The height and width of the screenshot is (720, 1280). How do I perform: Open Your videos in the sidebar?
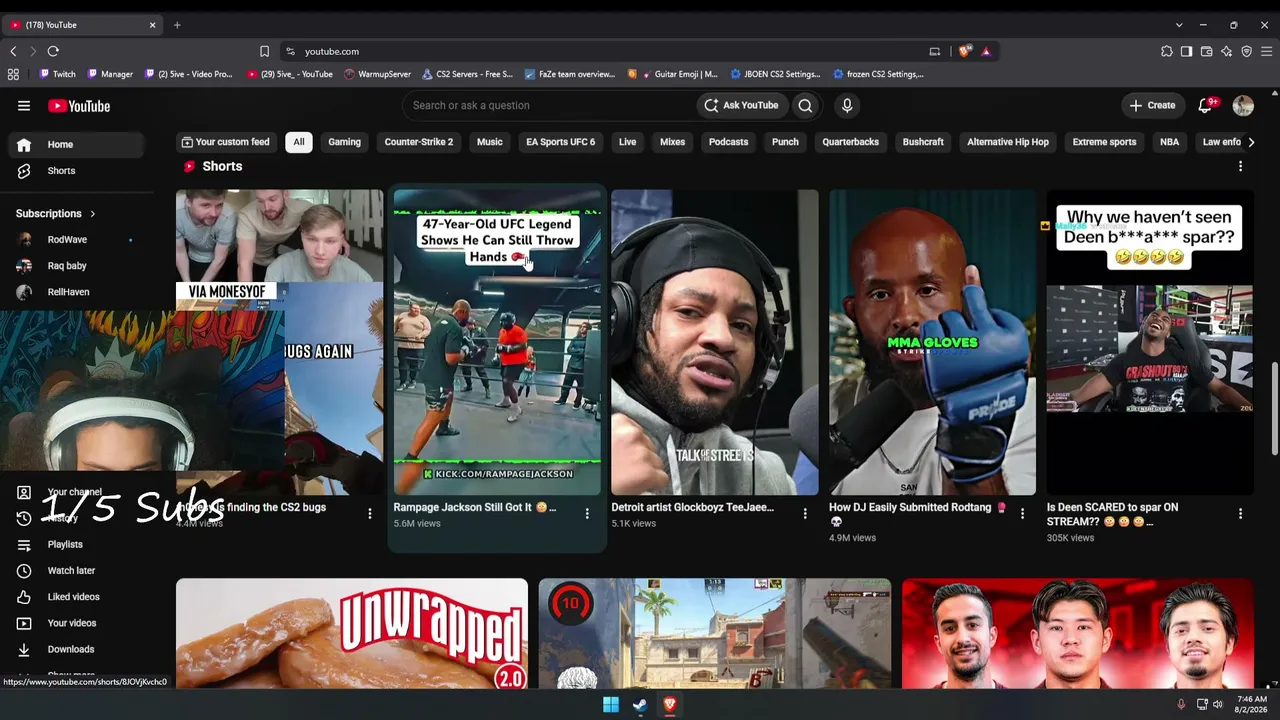(70, 623)
